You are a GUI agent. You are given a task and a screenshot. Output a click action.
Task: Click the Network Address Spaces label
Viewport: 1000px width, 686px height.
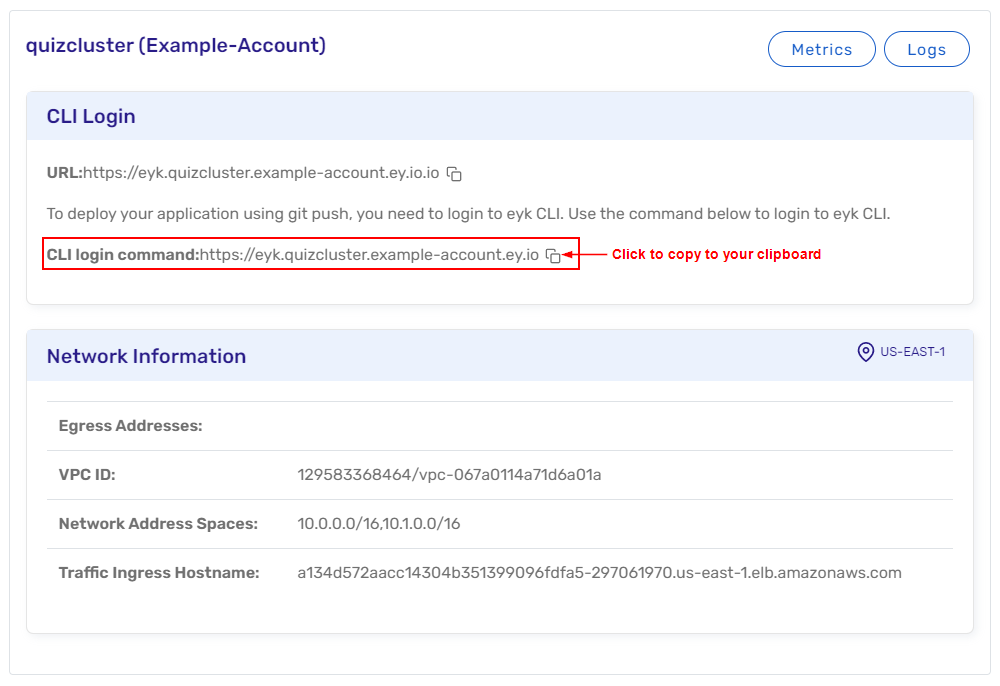tap(158, 524)
